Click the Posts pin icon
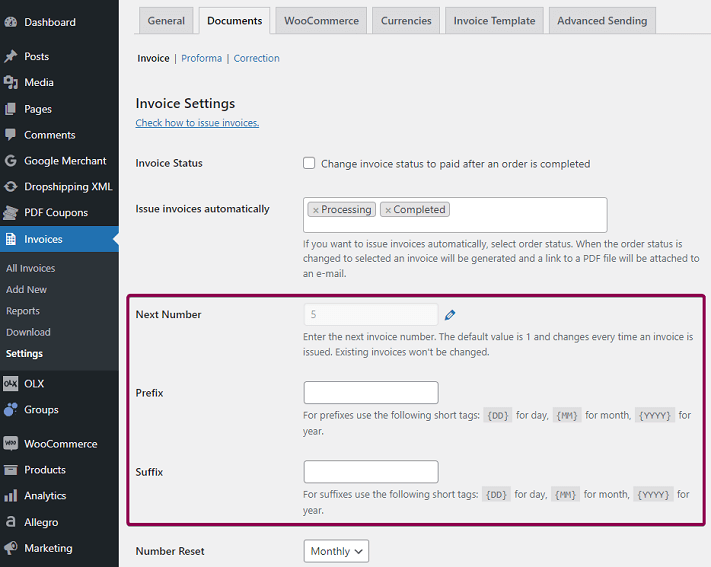This screenshot has width=711, height=567. [11, 57]
